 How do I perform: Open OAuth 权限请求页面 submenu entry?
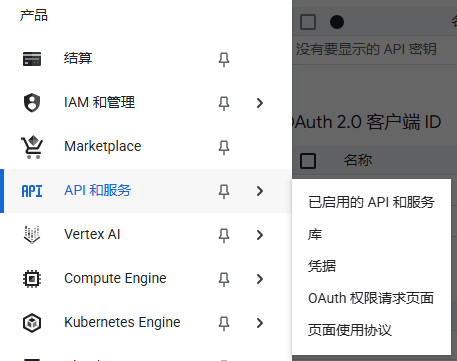tap(371, 298)
